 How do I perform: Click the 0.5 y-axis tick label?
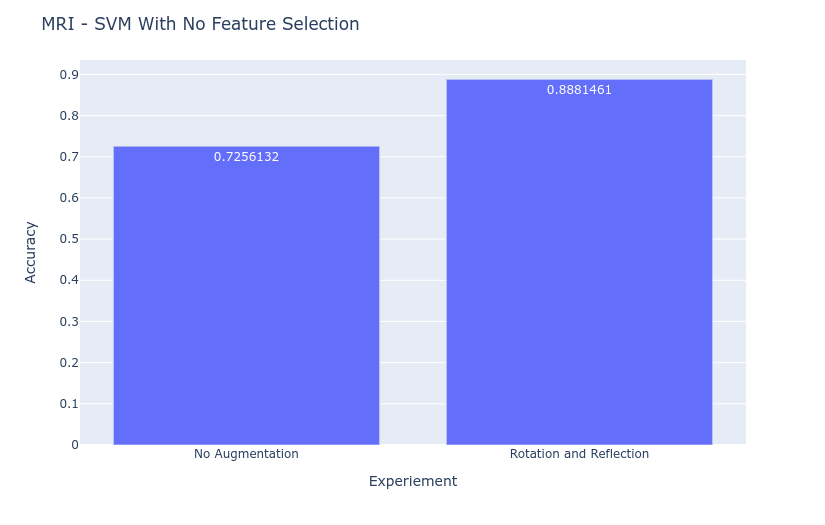click(69, 239)
